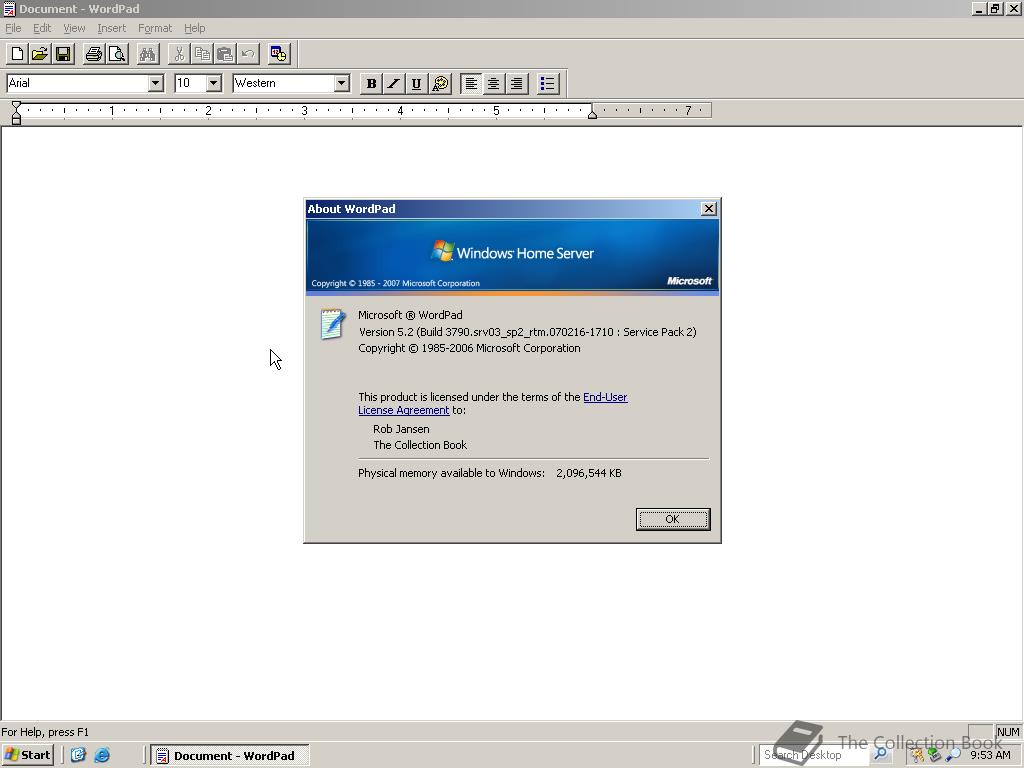The image size is (1024, 768).
Task: Click 'The Collection Book' organization text in dialog
Action: click(420, 445)
